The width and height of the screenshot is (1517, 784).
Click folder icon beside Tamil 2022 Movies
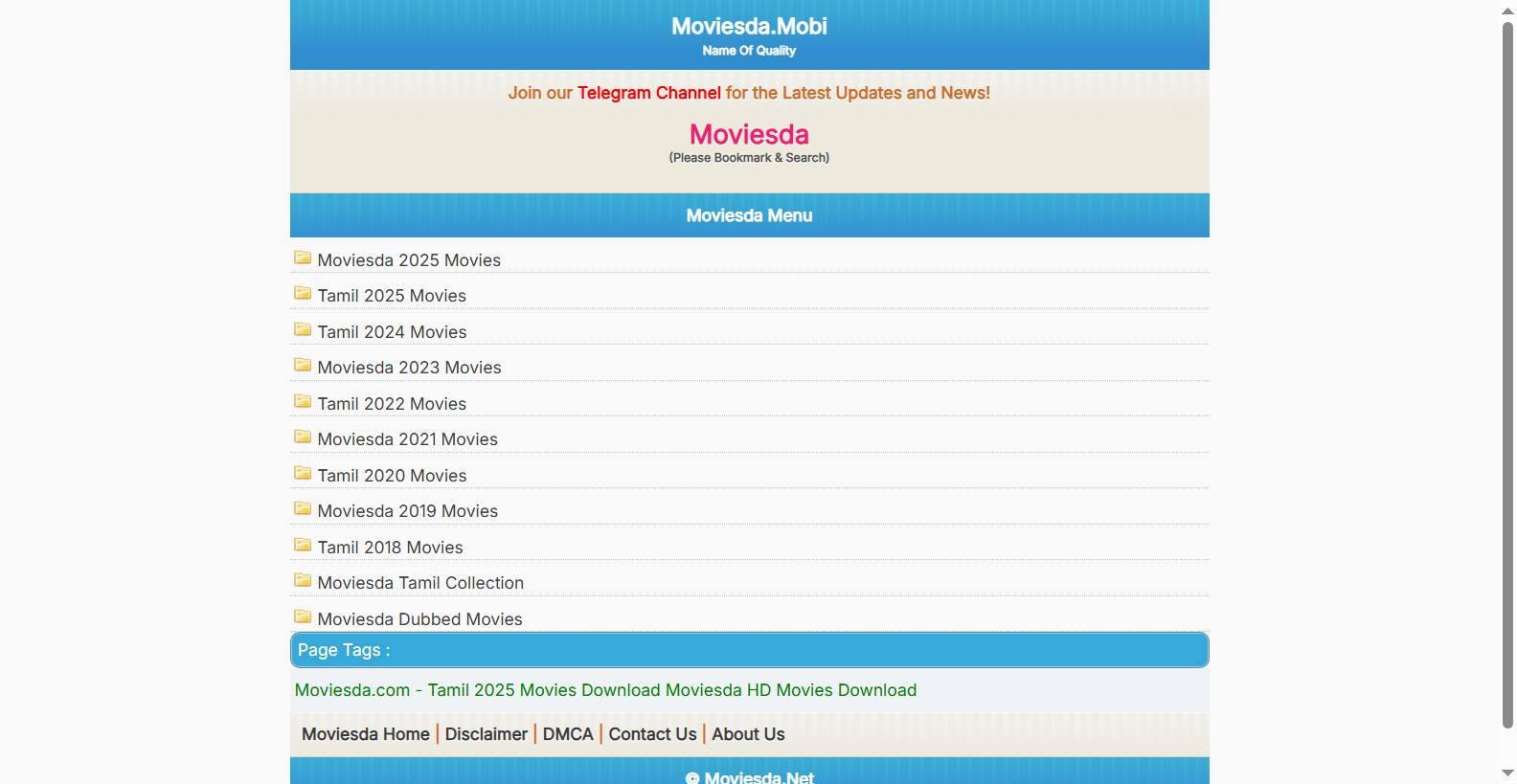pos(303,401)
